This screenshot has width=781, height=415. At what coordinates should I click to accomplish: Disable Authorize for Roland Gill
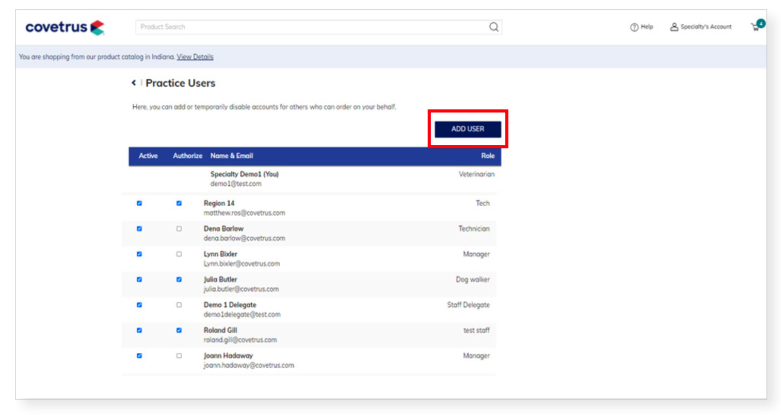tap(179, 330)
